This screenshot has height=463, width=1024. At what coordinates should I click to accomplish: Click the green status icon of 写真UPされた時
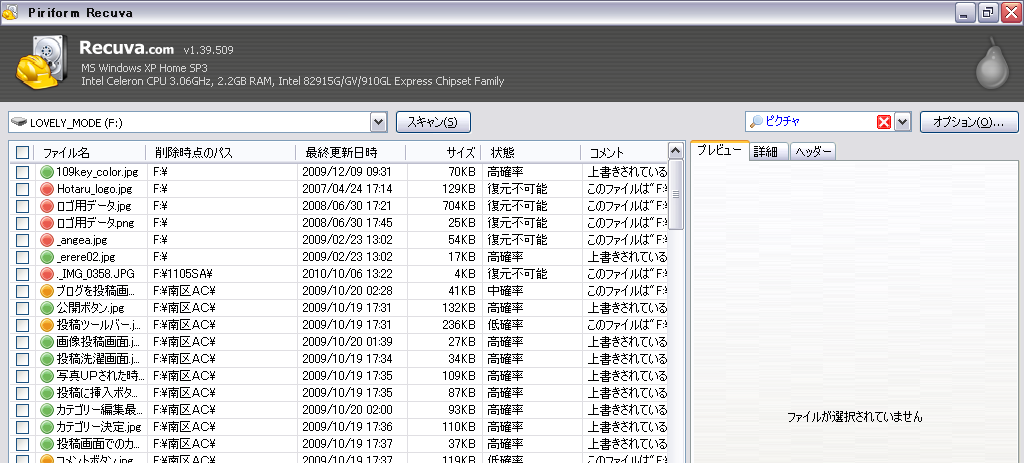tap(46, 375)
